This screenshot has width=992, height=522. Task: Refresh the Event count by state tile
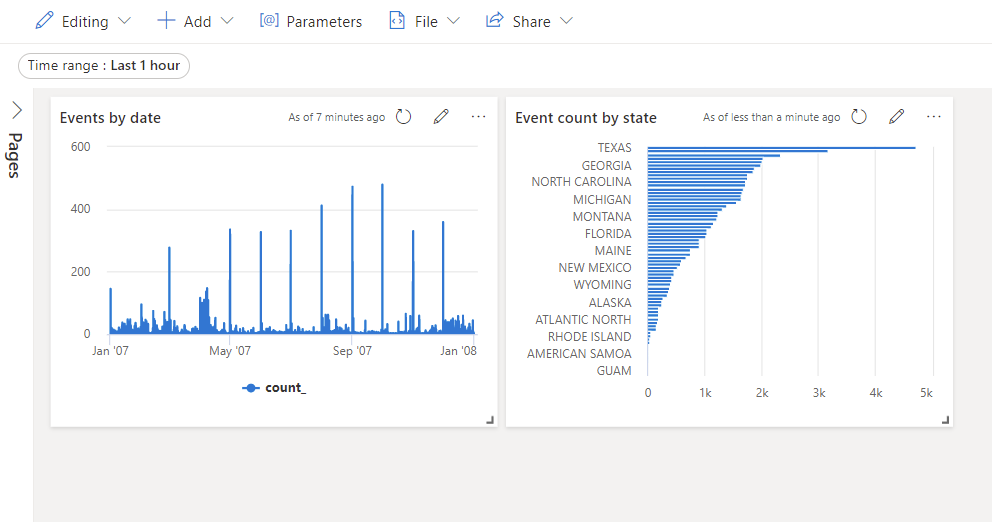coord(859,117)
